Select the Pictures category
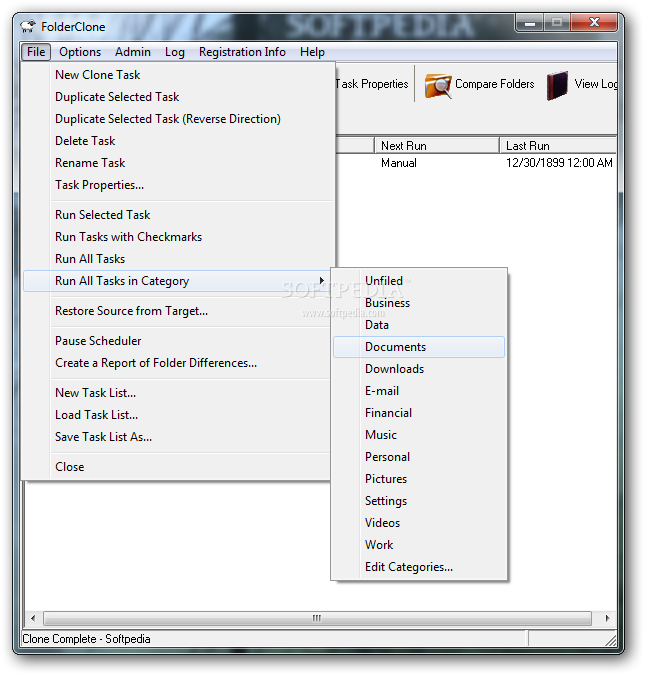 pos(419,479)
